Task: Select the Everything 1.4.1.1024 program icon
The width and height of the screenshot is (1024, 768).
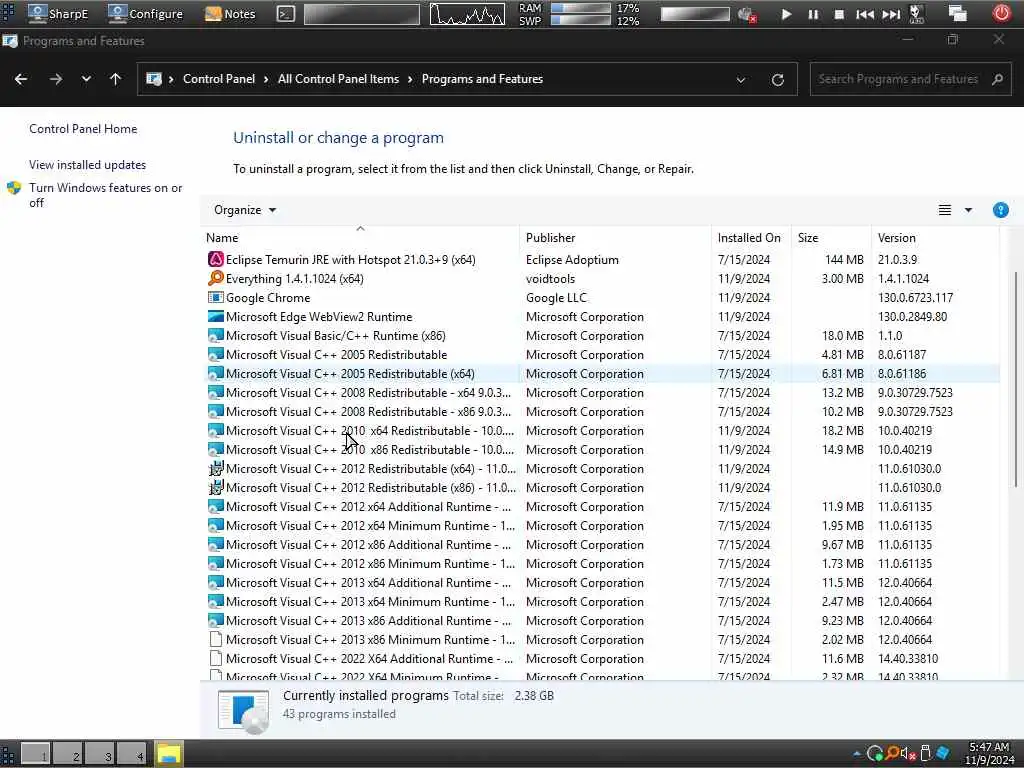Action: coord(216,278)
